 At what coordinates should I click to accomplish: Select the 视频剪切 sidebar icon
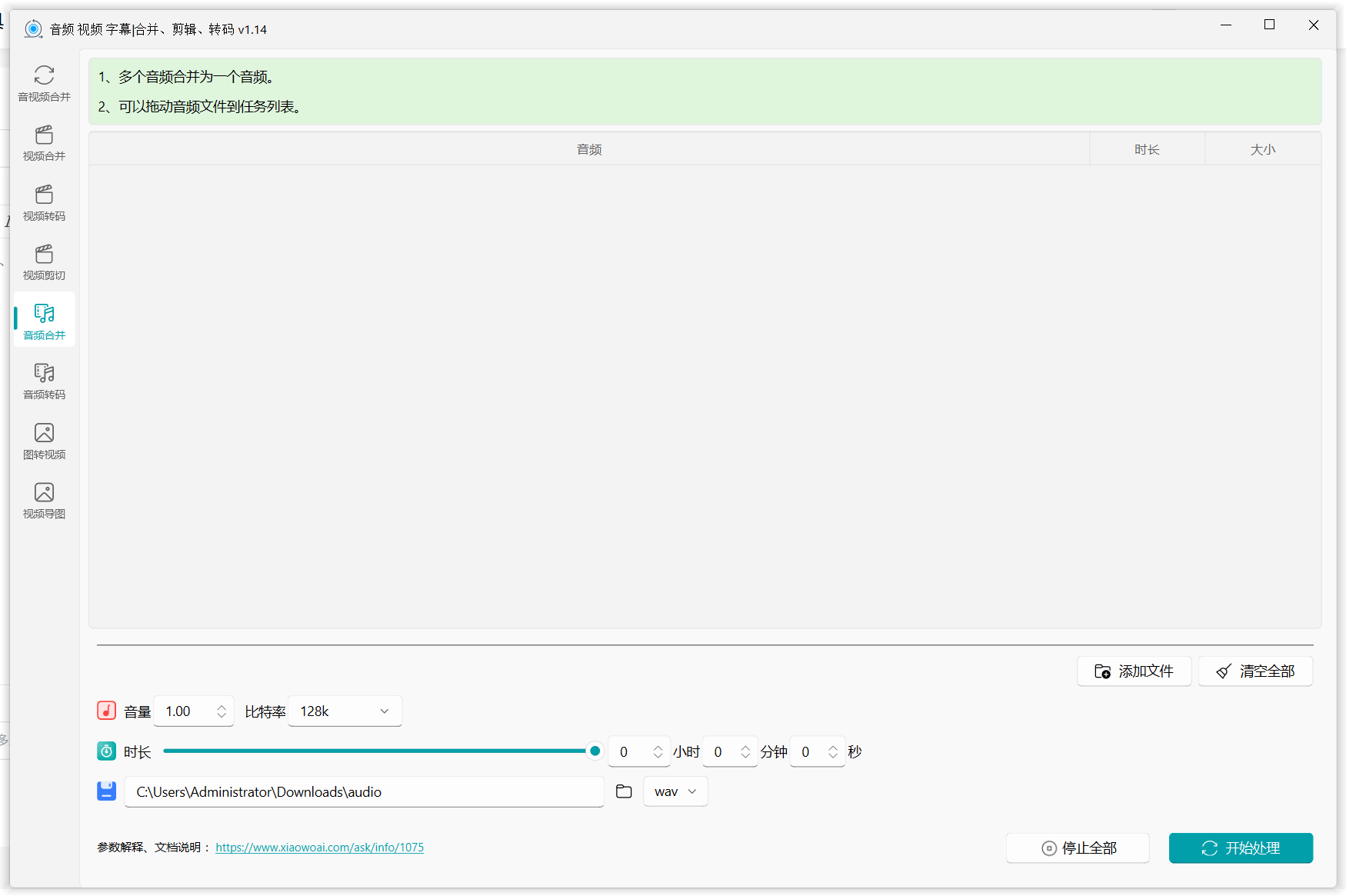(44, 262)
